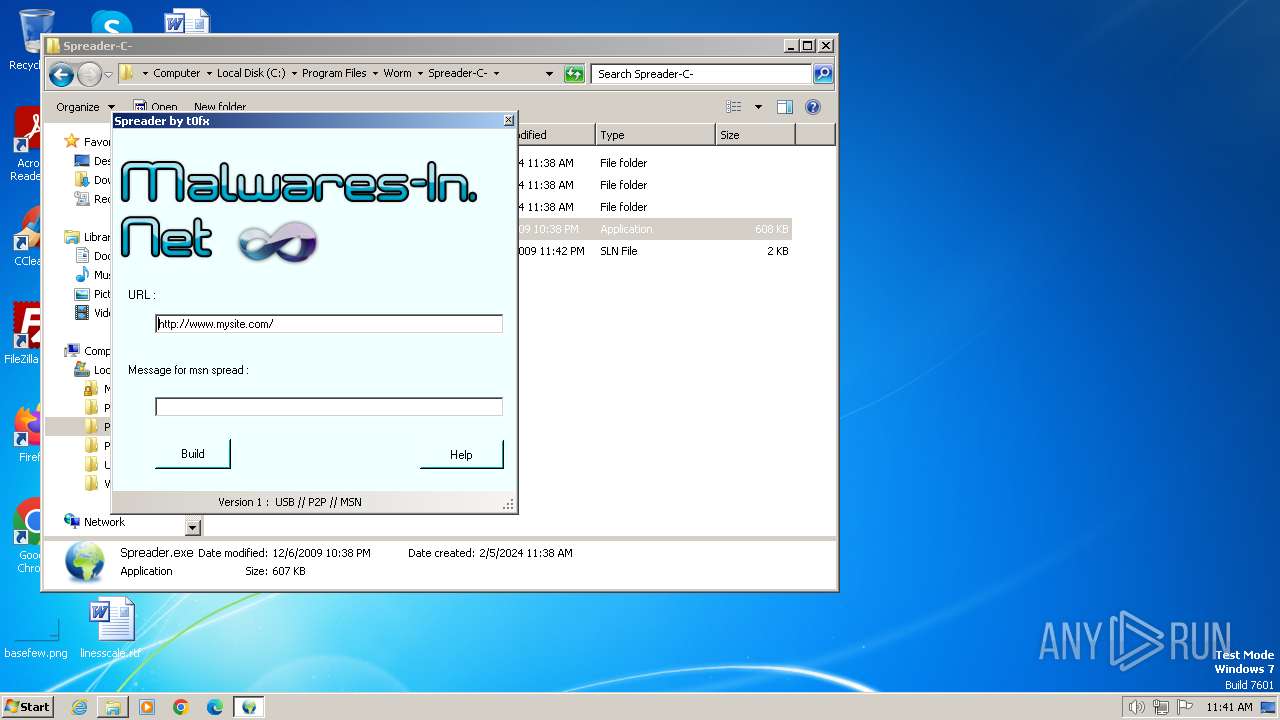Open the Organize menu
This screenshot has height=720, width=1280.
click(x=84, y=107)
